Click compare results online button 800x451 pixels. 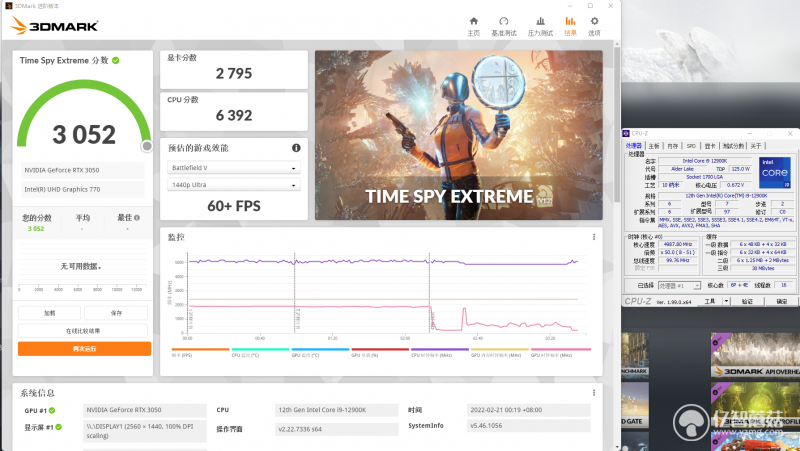pos(83,331)
